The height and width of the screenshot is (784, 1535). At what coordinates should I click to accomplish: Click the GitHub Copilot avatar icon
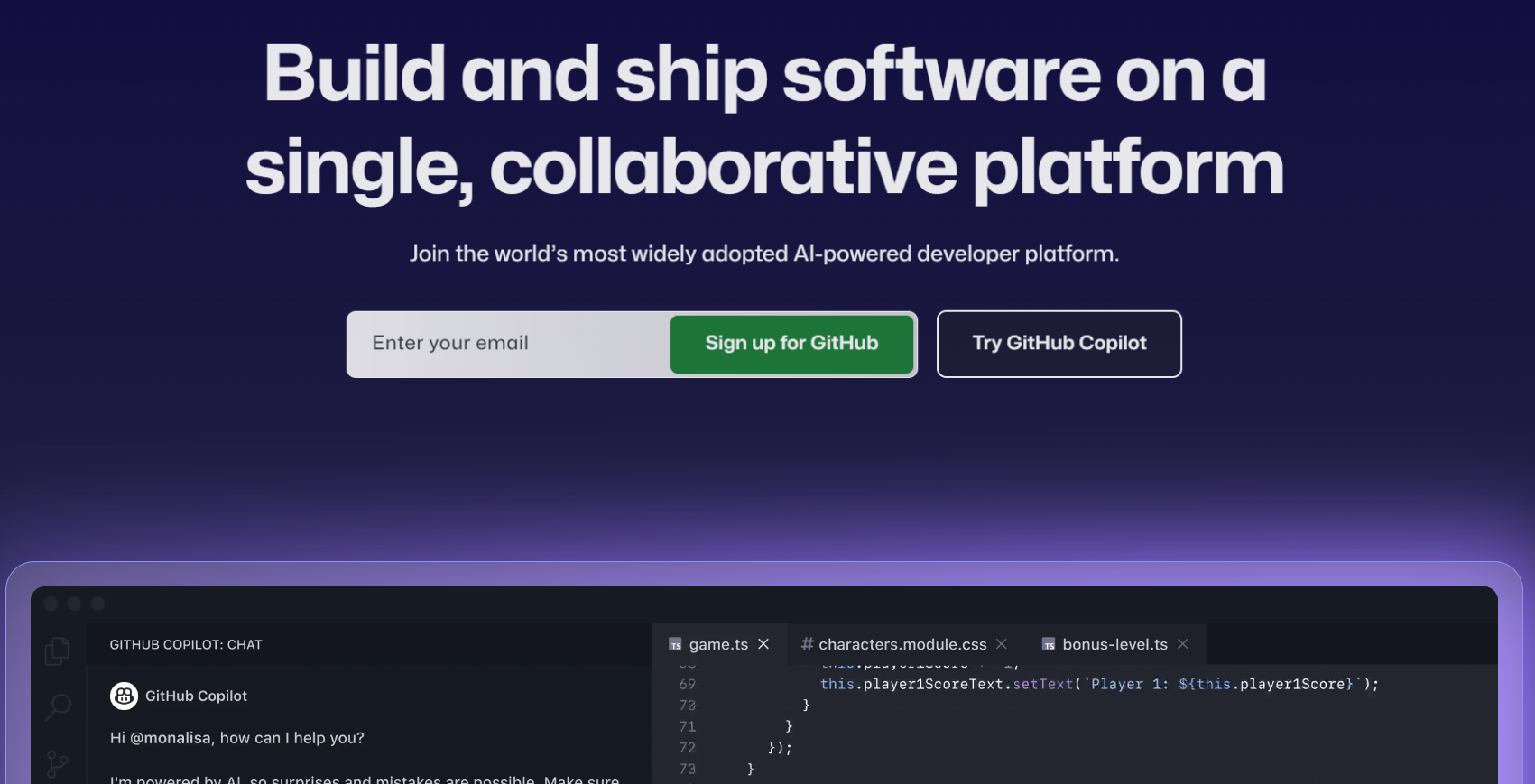click(124, 696)
